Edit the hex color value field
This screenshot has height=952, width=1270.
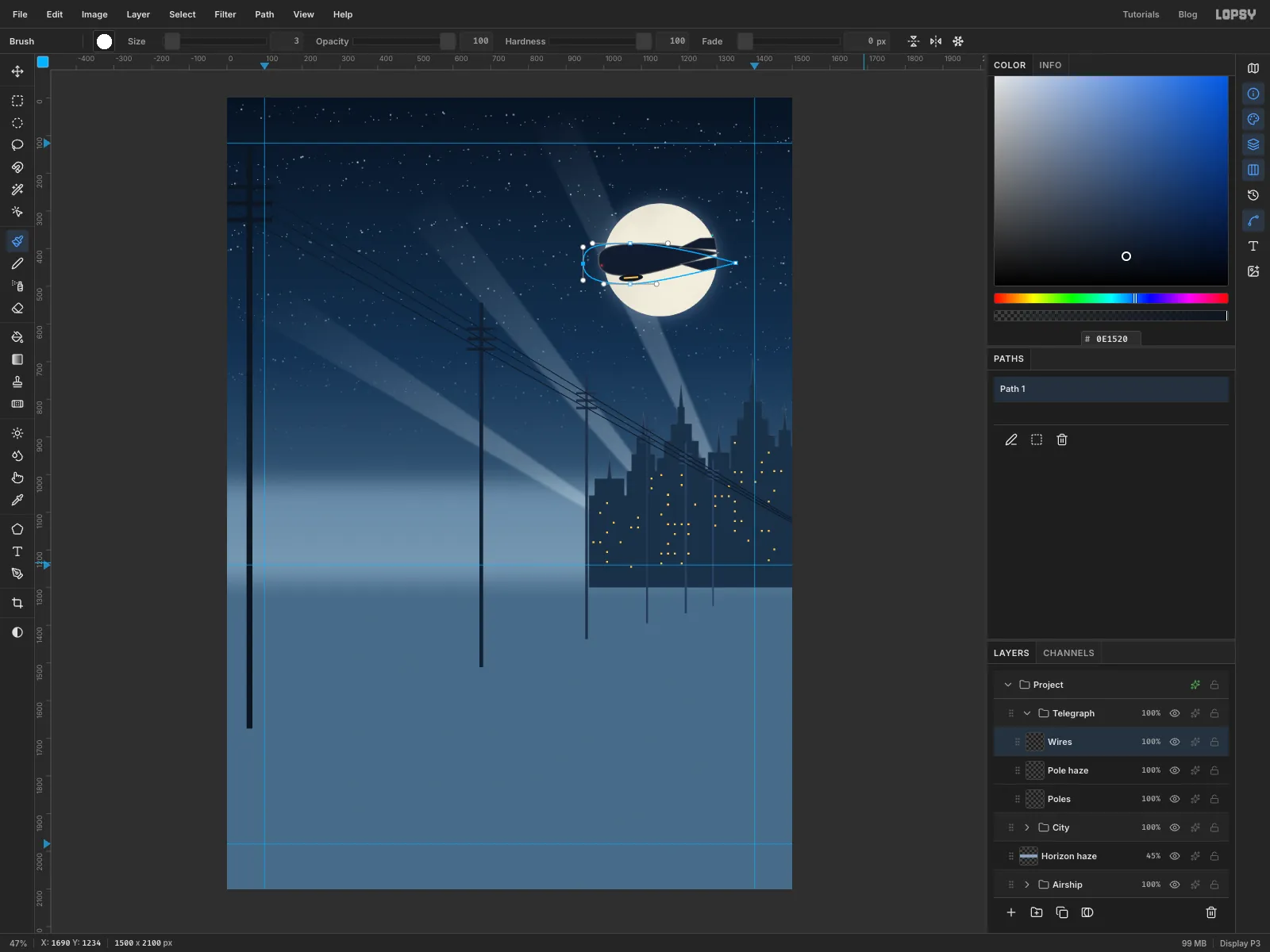(x=1111, y=339)
